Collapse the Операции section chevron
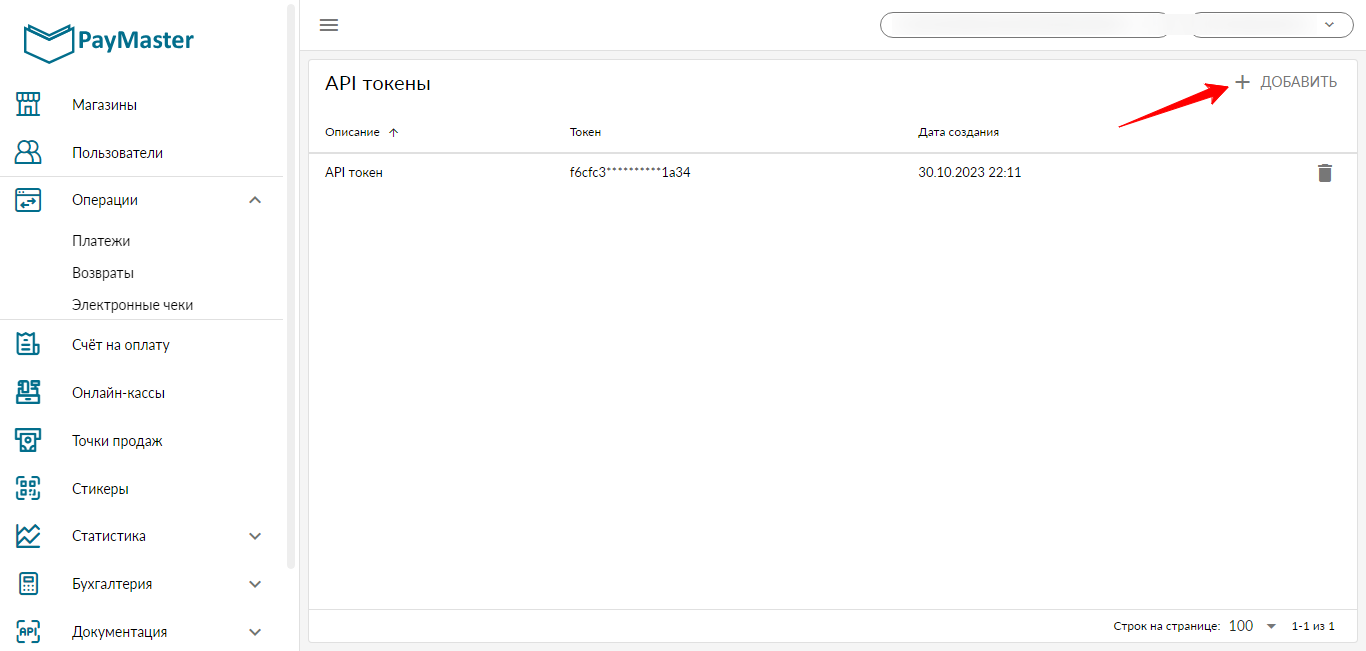Screen dimensions: 1366x651 [x=255, y=200]
